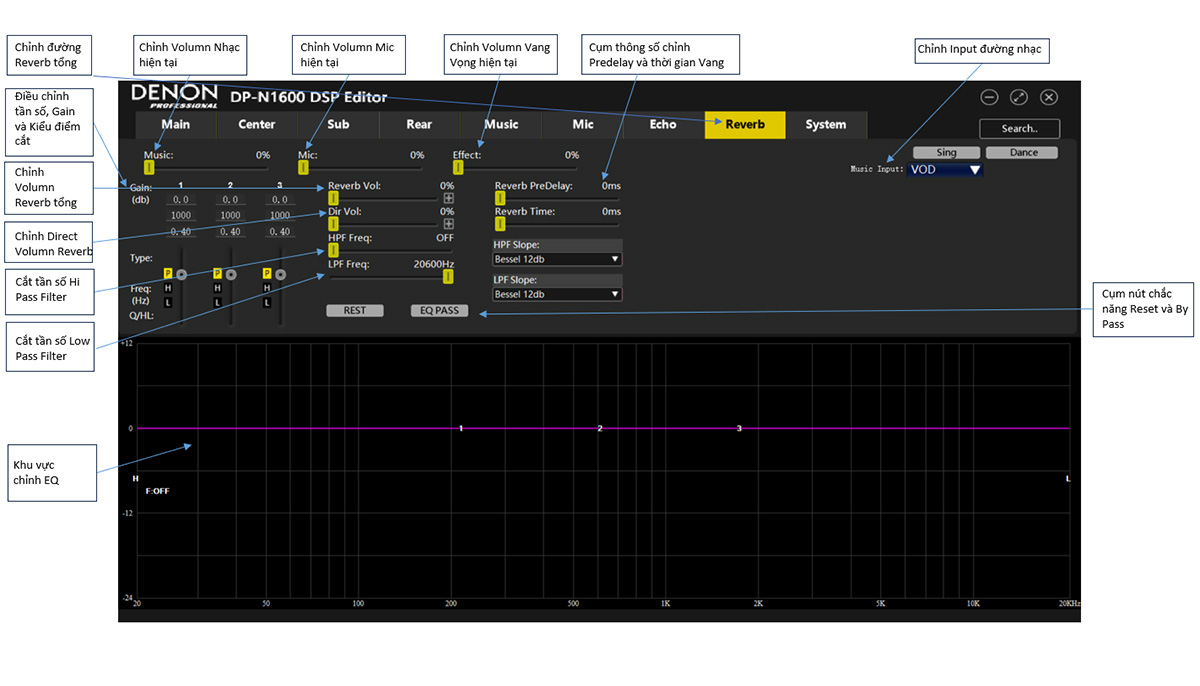1200x686 pixels.
Task: Select EQ point 1 on the graph
Action: 461,428
